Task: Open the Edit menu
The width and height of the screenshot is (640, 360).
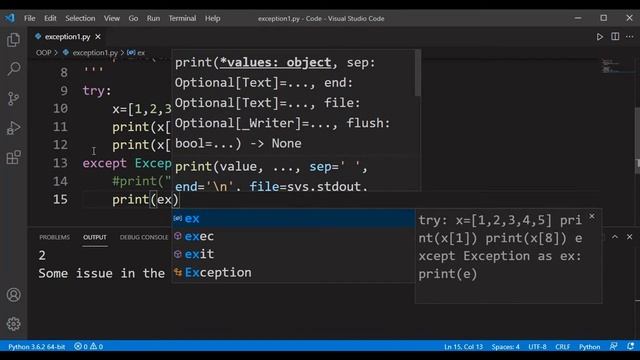Action: 50,18
